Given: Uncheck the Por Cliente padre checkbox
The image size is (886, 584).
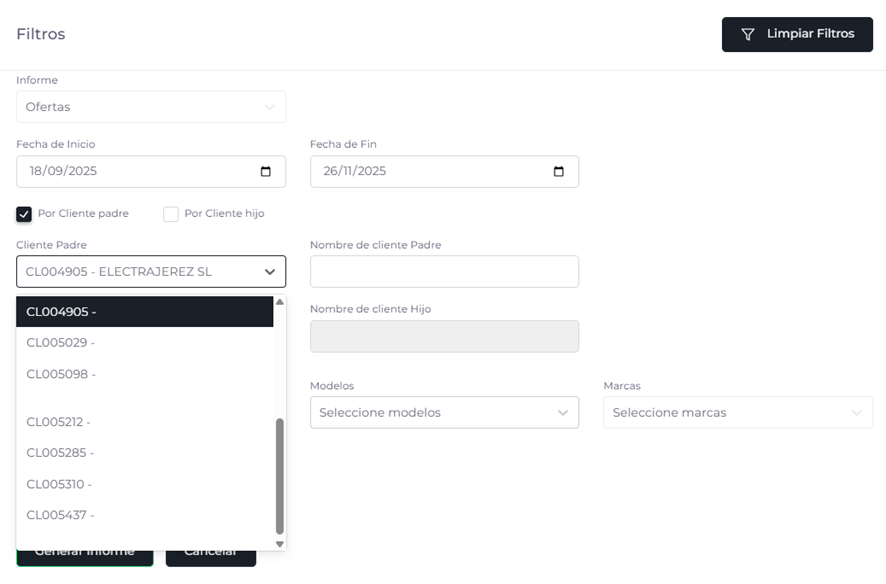Looking at the screenshot, I should pyautogui.click(x=24, y=214).
